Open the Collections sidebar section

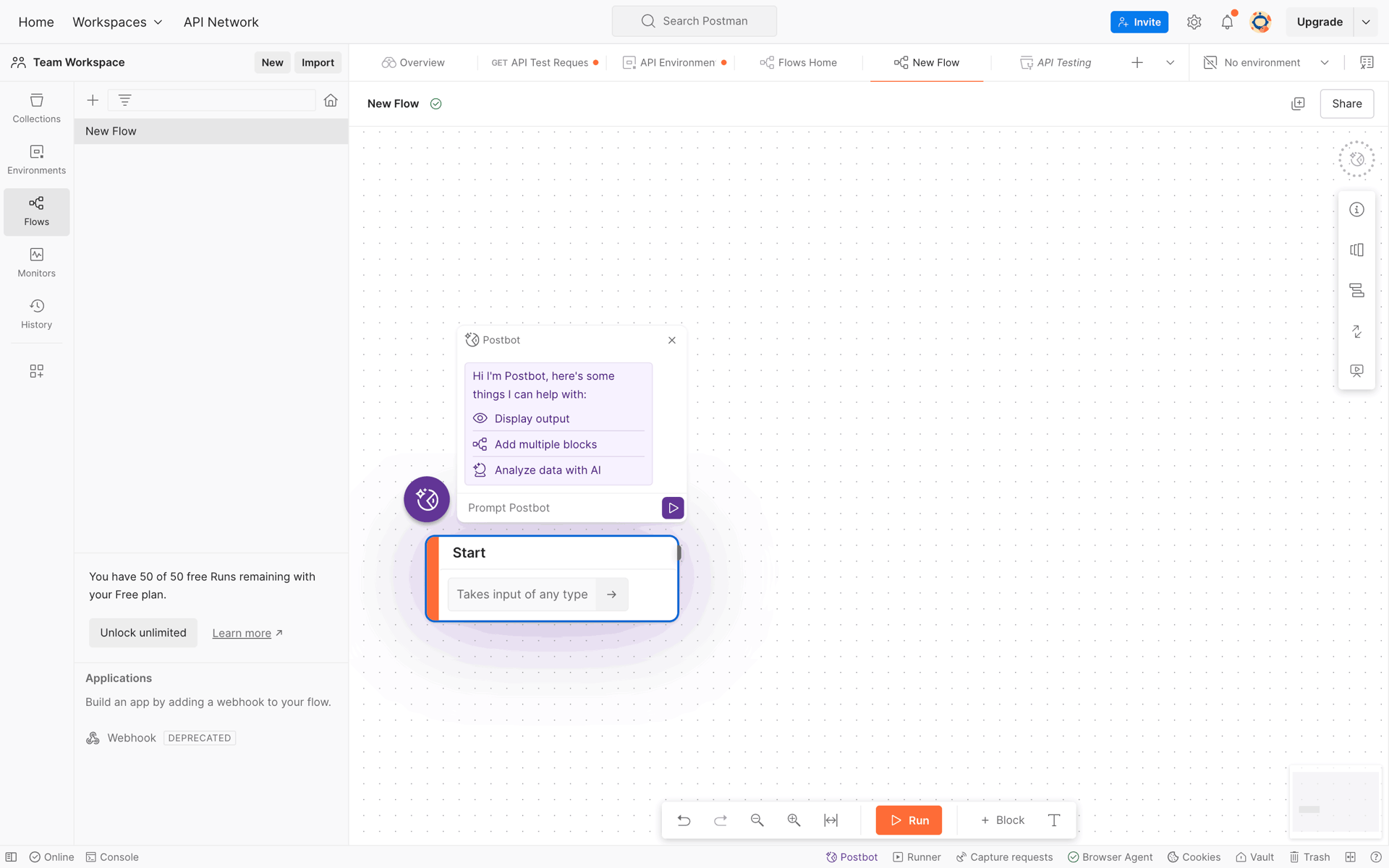(x=36, y=109)
